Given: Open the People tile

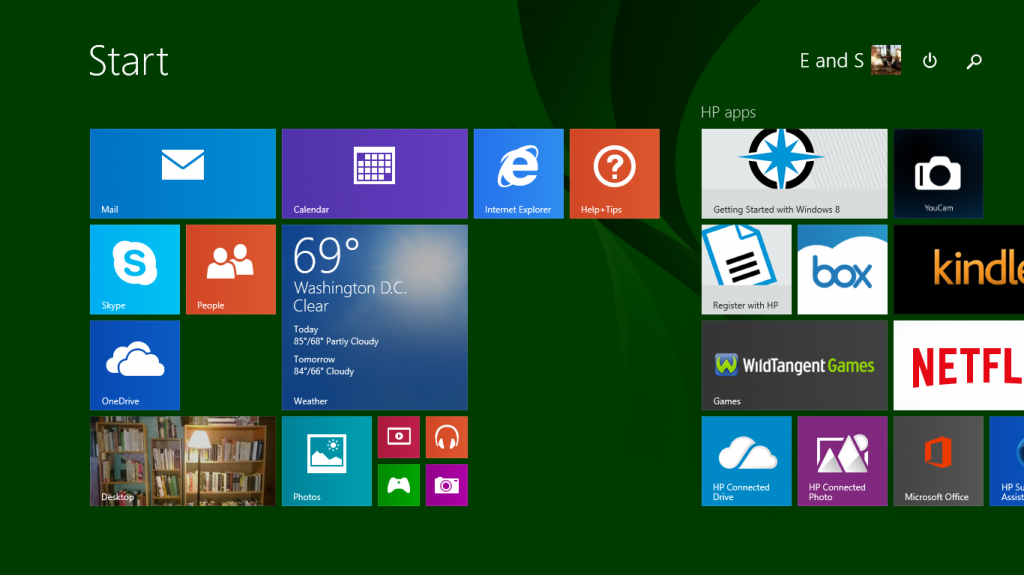Looking at the screenshot, I should pos(230,269).
